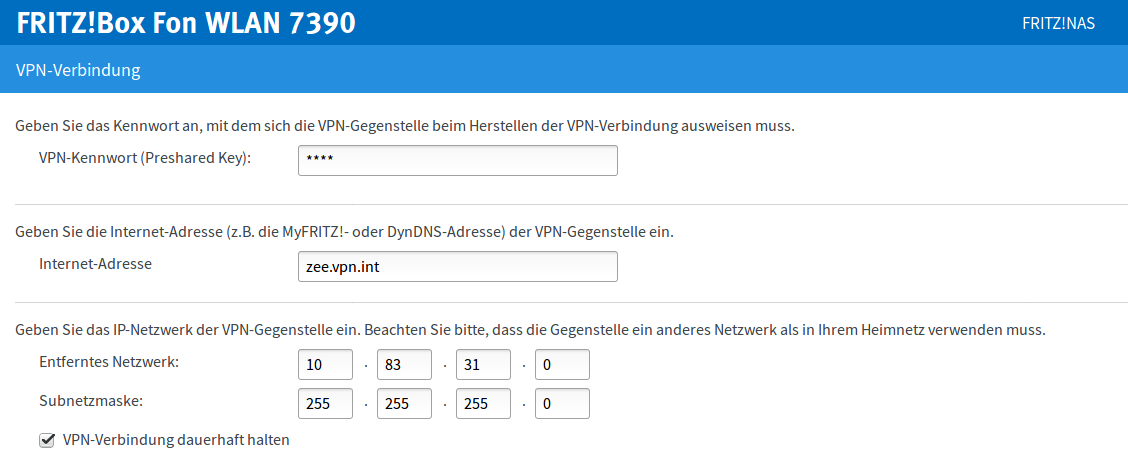Click the Subnetzmaske label
The width and height of the screenshot is (1128, 465).
coord(91,400)
